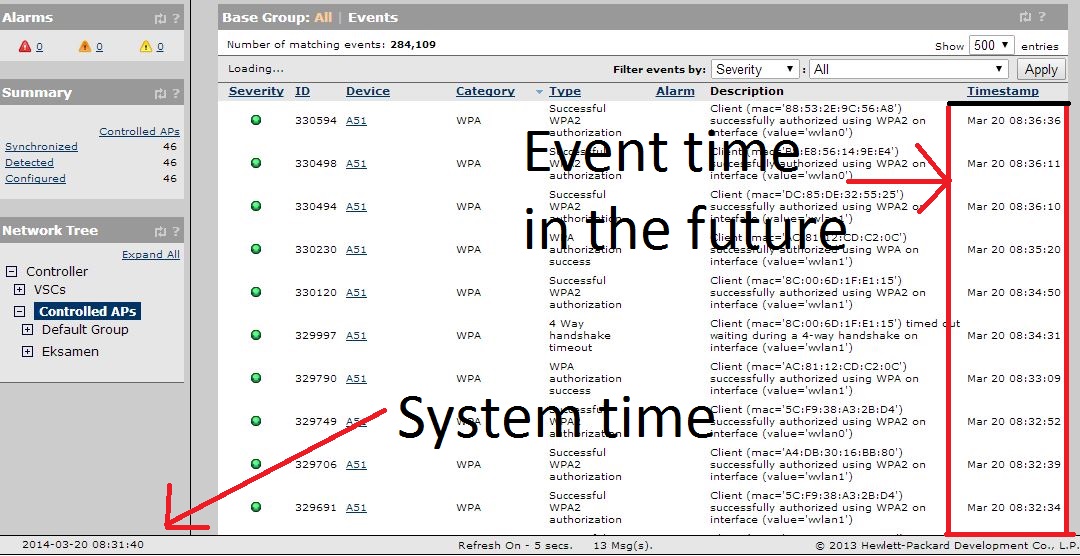Screen dimensions: 1080x556
Task: Open the All filter value dropdown
Action: coord(909,69)
